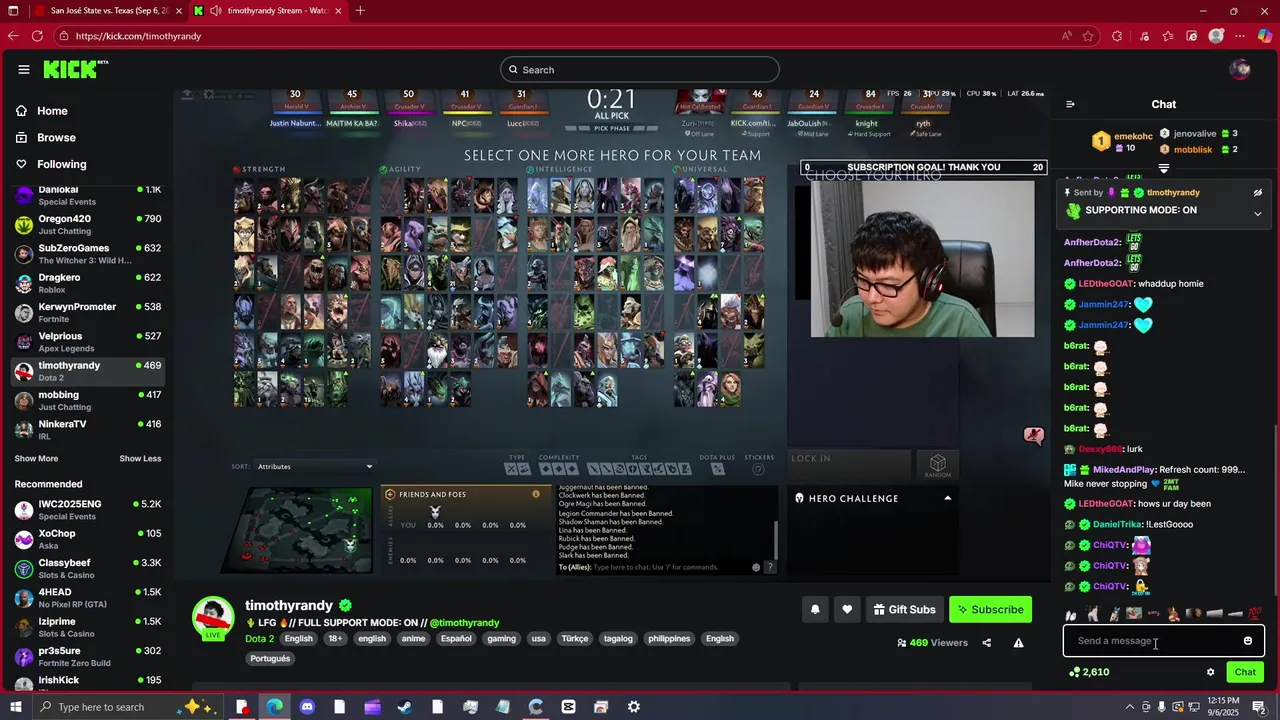The height and width of the screenshot is (720, 1280).
Task: Select the philippines tag
Action: click(x=669, y=639)
